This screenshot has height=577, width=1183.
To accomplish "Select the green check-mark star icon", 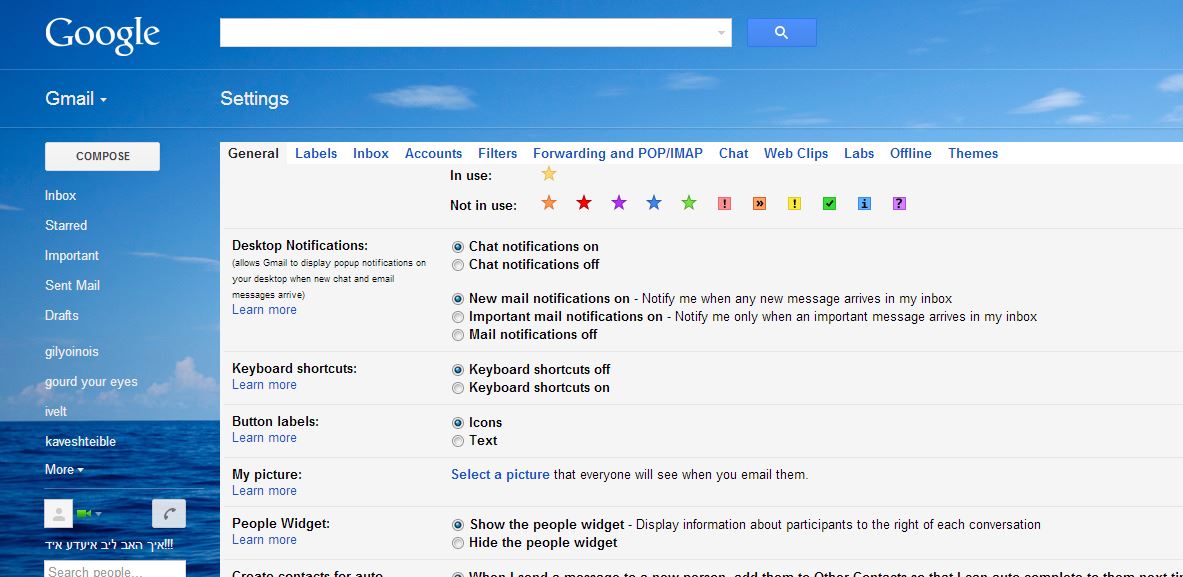I will pos(829,202).
